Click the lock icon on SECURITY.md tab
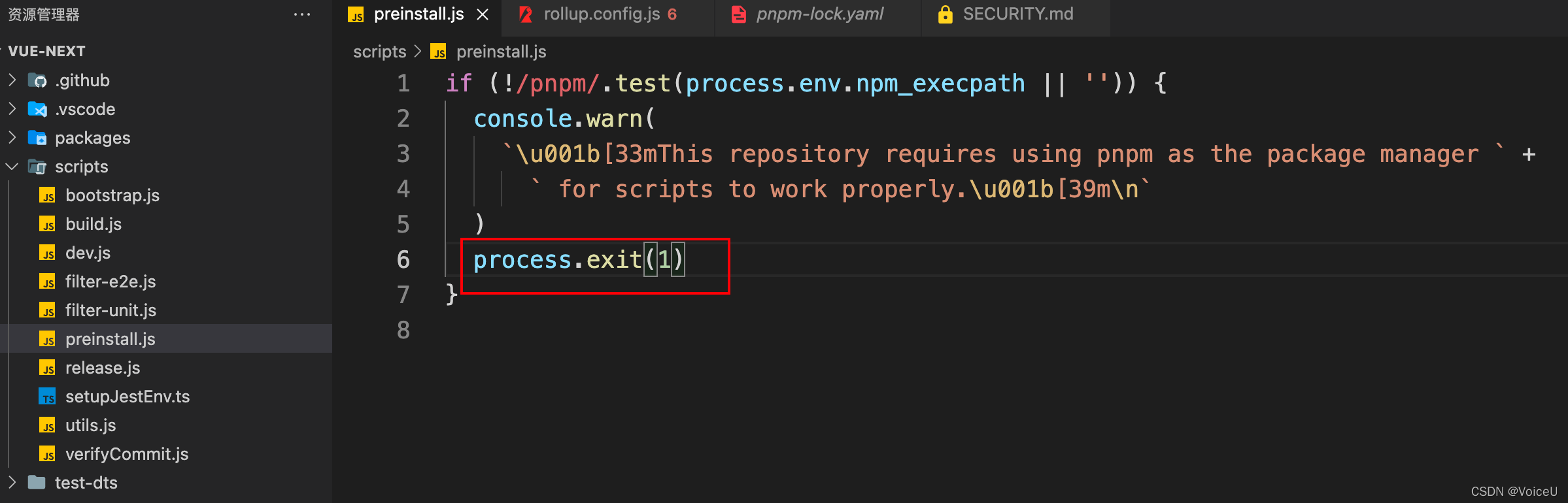Viewport: 1568px width, 503px height. point(945,14)
